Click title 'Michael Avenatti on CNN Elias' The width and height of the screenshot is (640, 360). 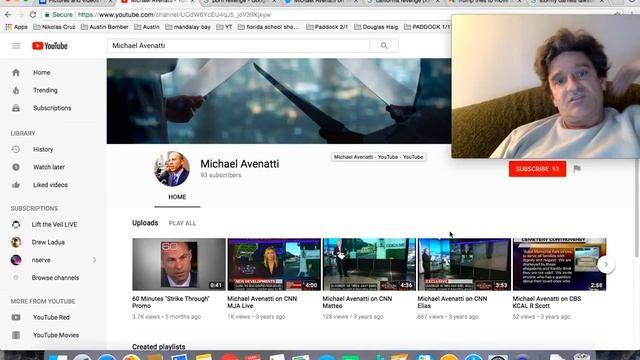click(x=452, y=302)
